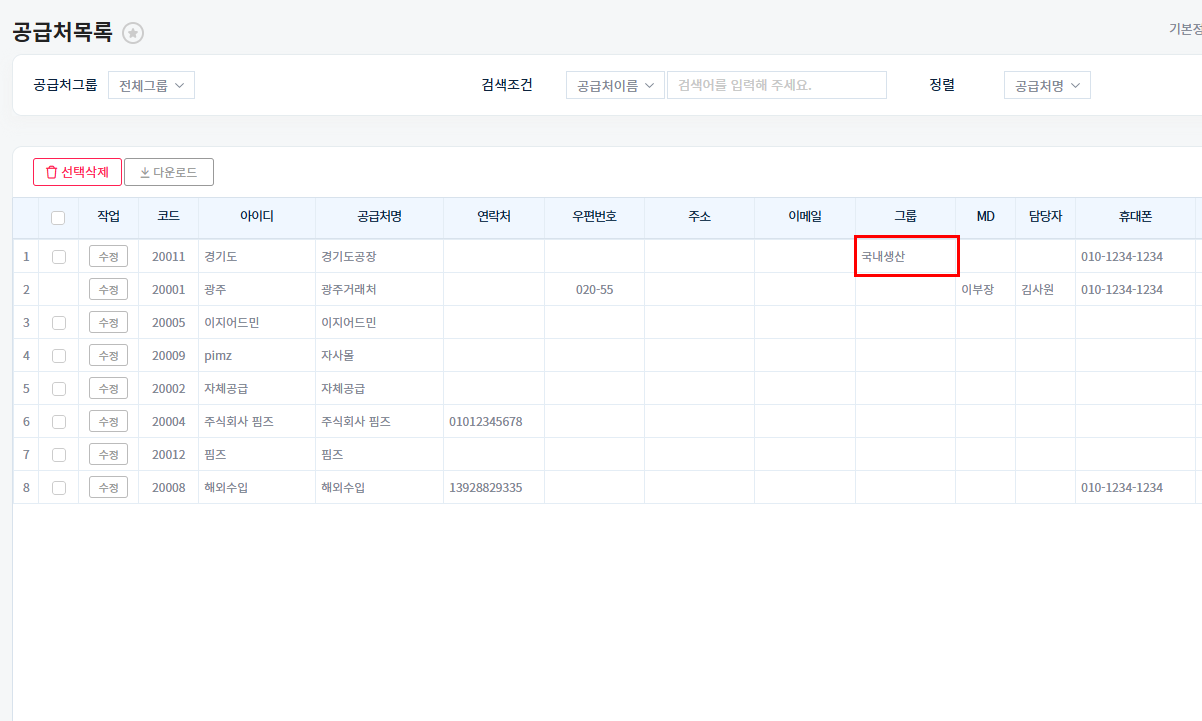1202x721 pixels.
Task: Edit the pimz supplier via 수정
Action: (x=108, y=355)
